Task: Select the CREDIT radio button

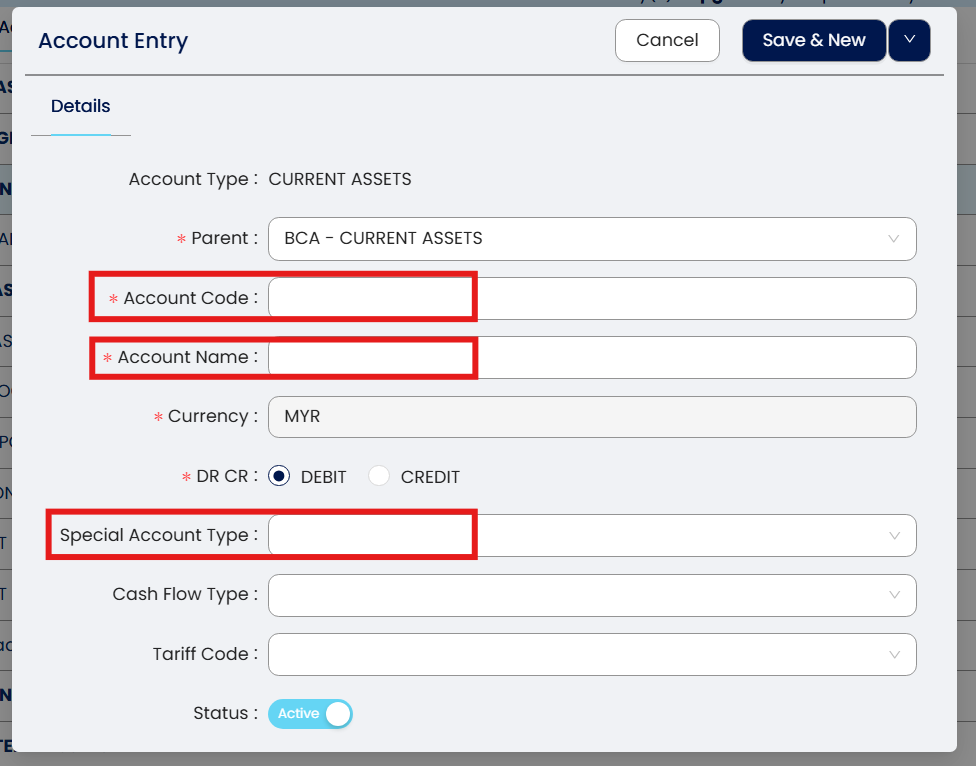Action: click(379, 477)
